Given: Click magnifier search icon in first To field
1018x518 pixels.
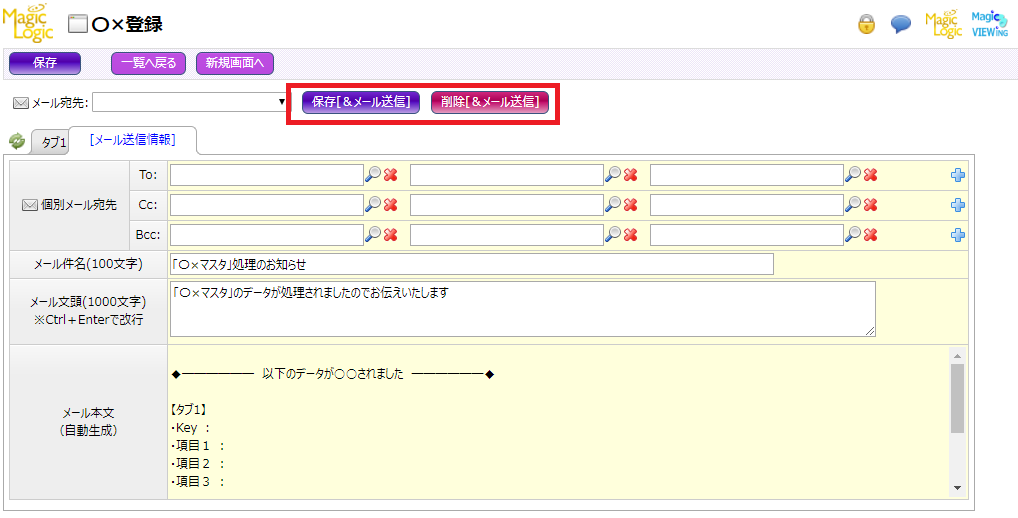Looking at the screenshot, I should click(373, 175).
